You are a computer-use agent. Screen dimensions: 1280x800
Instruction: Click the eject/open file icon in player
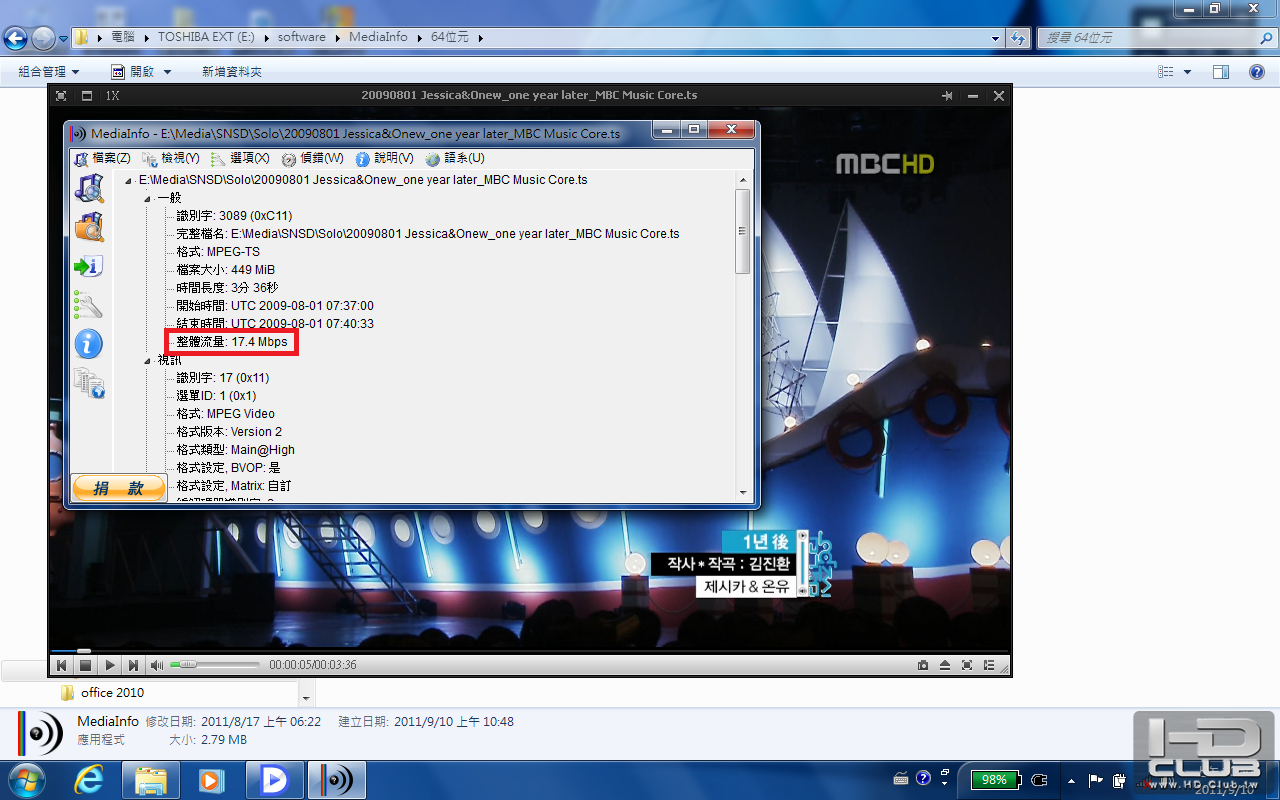945,665
